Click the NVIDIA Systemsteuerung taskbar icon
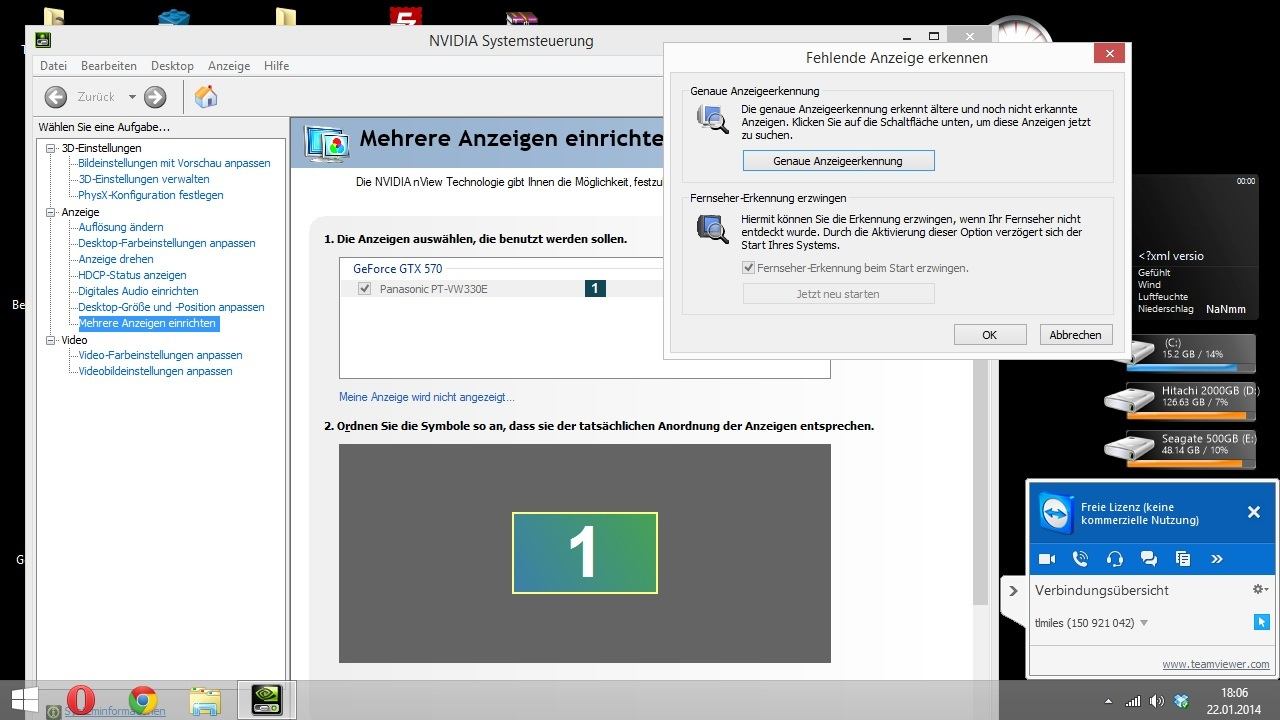The height and width of the screenshot is (720, 1280). [266, 699]
